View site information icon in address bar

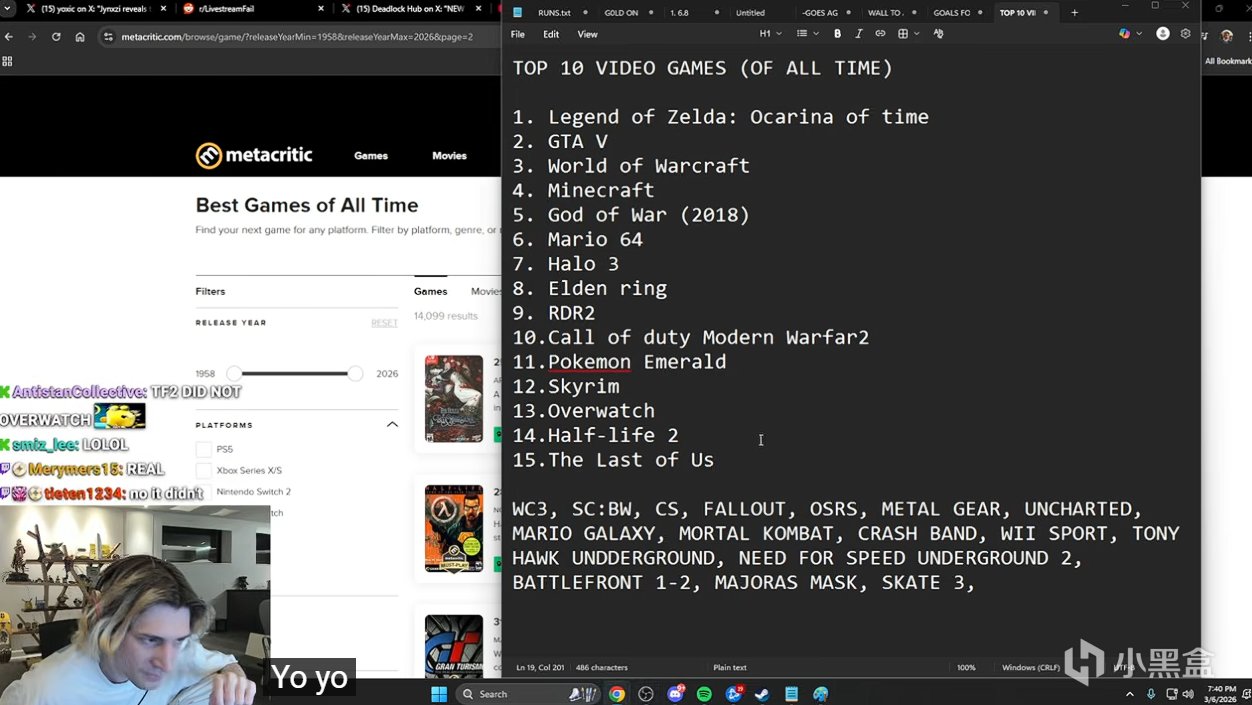[x=108, y=37]
